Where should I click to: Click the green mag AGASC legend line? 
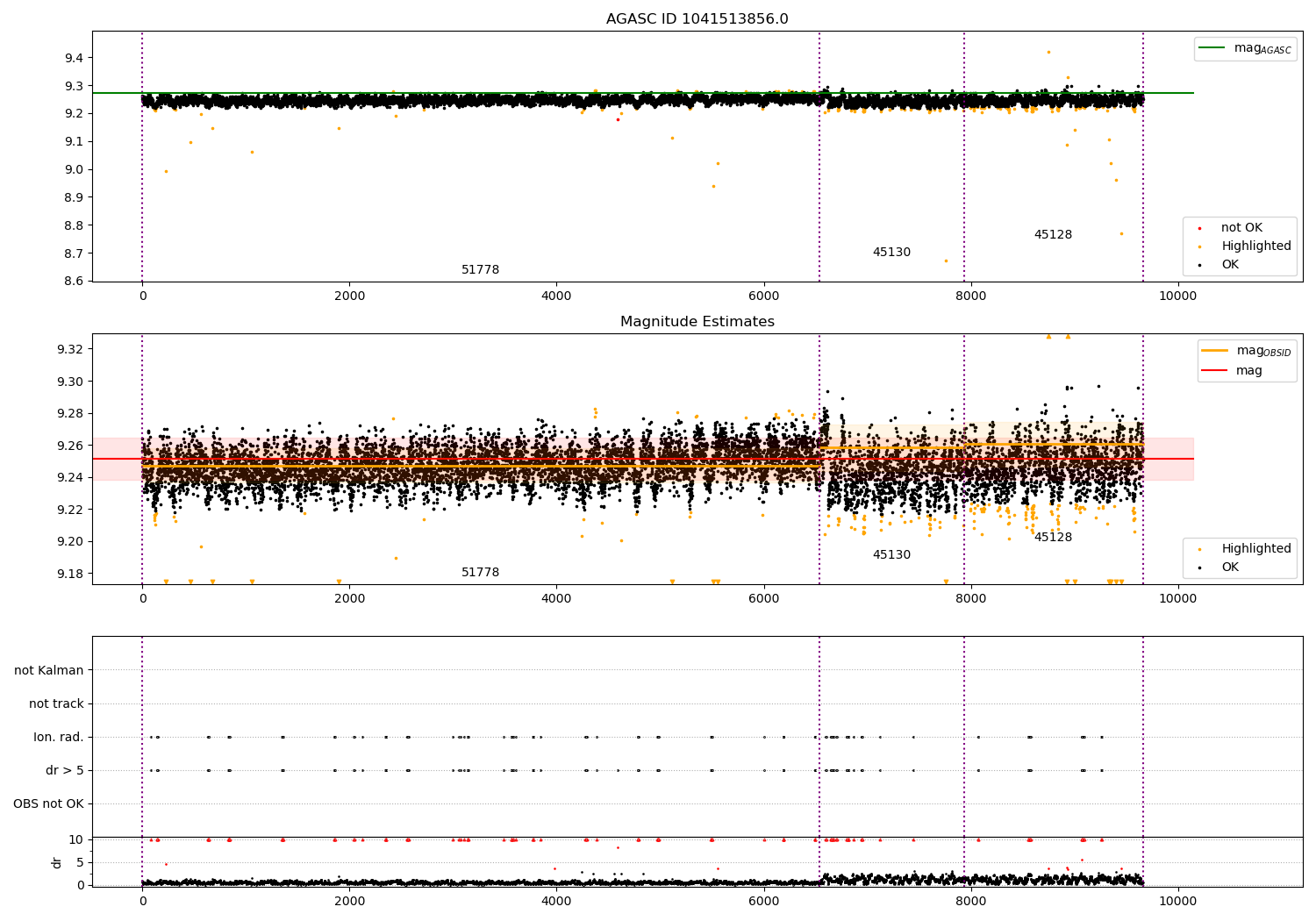coord(1213,48)
